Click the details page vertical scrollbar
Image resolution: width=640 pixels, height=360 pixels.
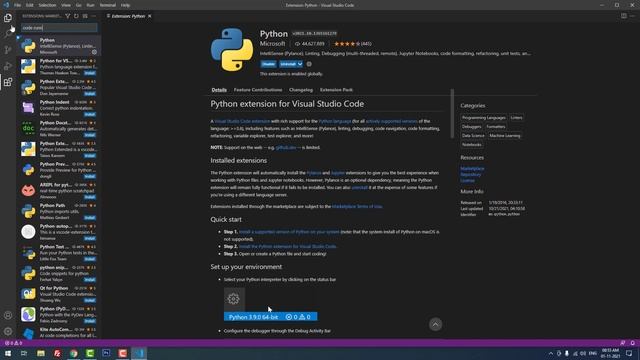[x=452, y=114]
